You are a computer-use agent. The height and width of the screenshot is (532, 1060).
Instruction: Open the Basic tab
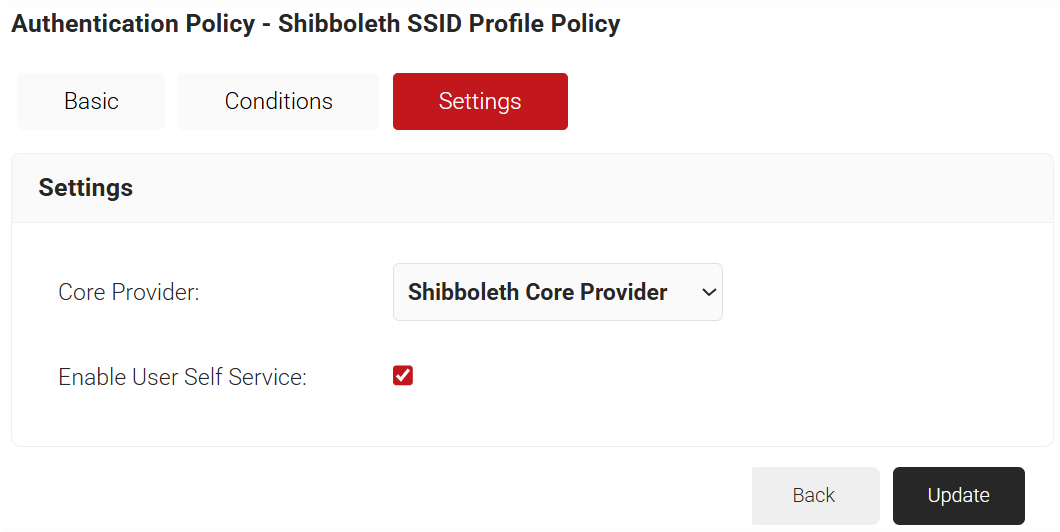coord(91,101)
